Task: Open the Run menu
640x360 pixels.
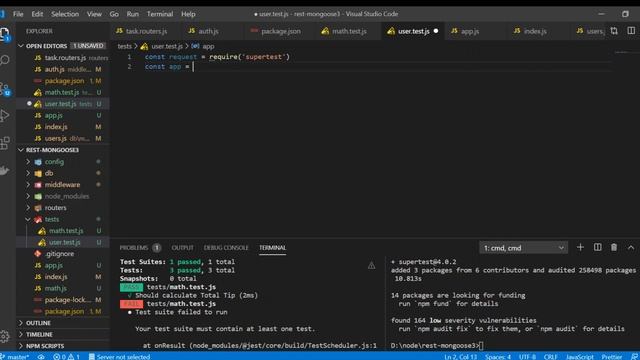Action: pos(133,14)
